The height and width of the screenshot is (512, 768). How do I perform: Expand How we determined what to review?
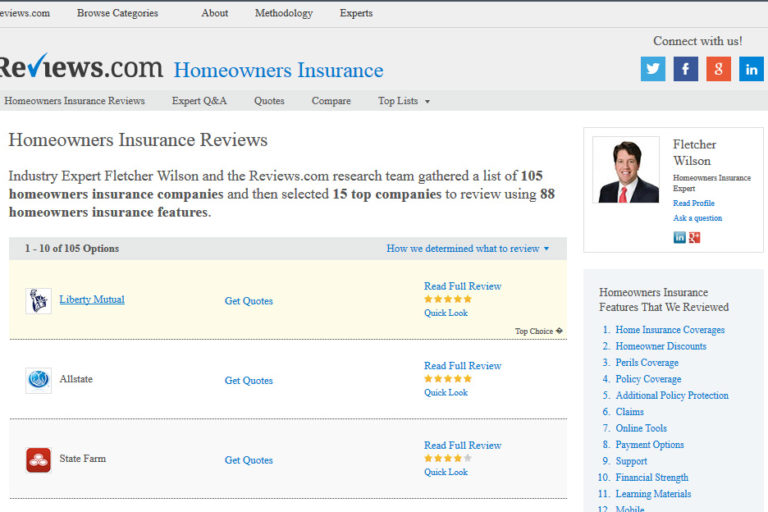coord(468,248)
